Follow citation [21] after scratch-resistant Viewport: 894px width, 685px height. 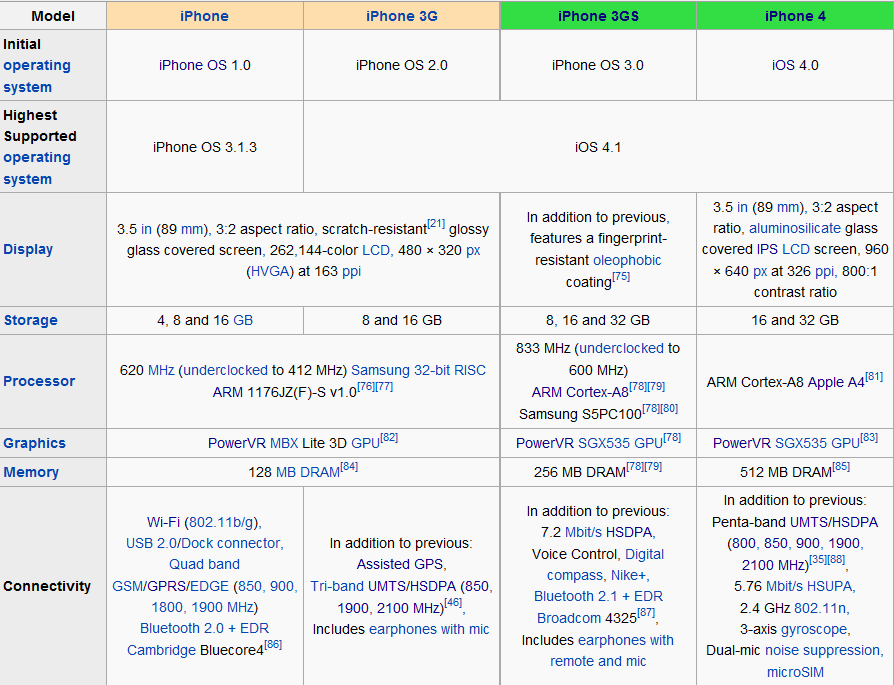pyautogui.click(x=436, y=223)
